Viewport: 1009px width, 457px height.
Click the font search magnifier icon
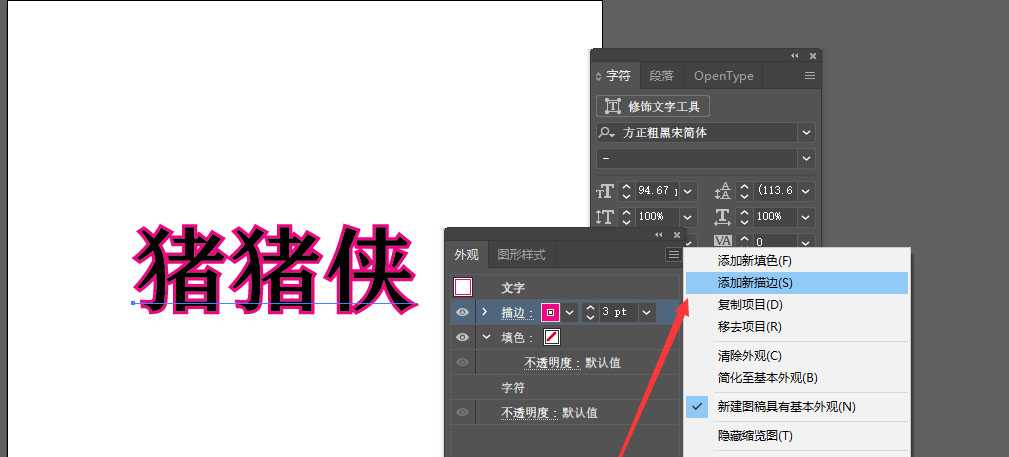point(606,133)
